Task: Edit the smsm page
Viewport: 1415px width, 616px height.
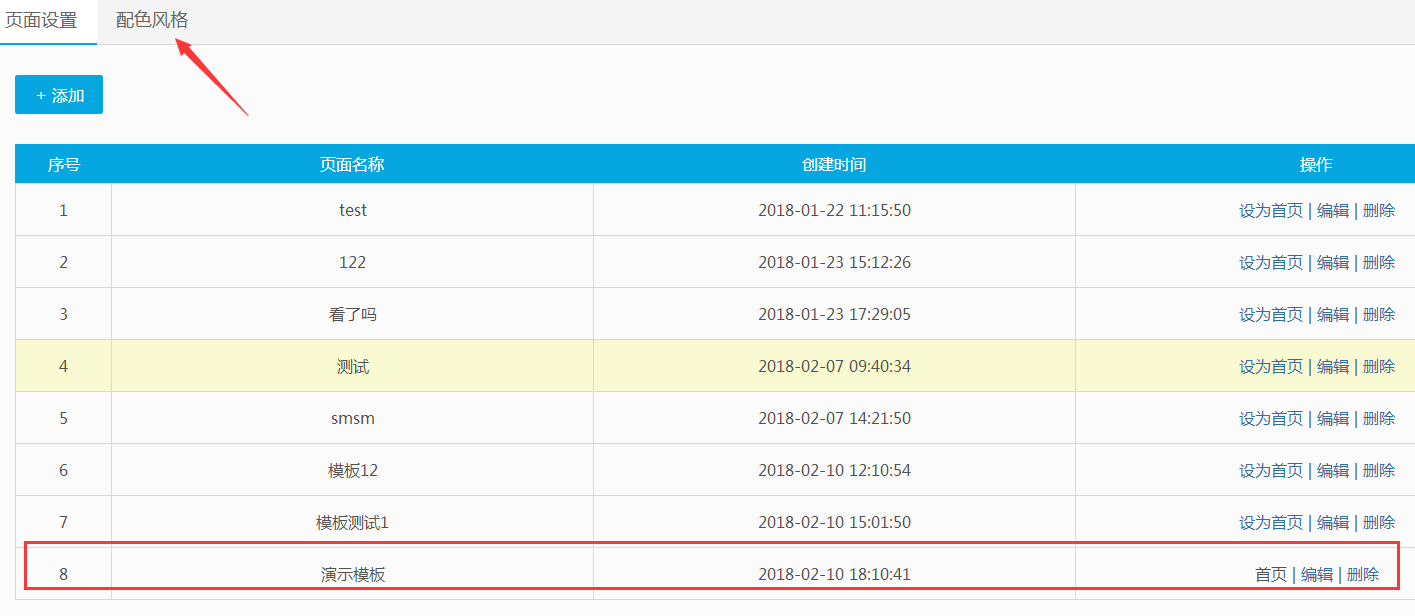Action: (1333, 418)
